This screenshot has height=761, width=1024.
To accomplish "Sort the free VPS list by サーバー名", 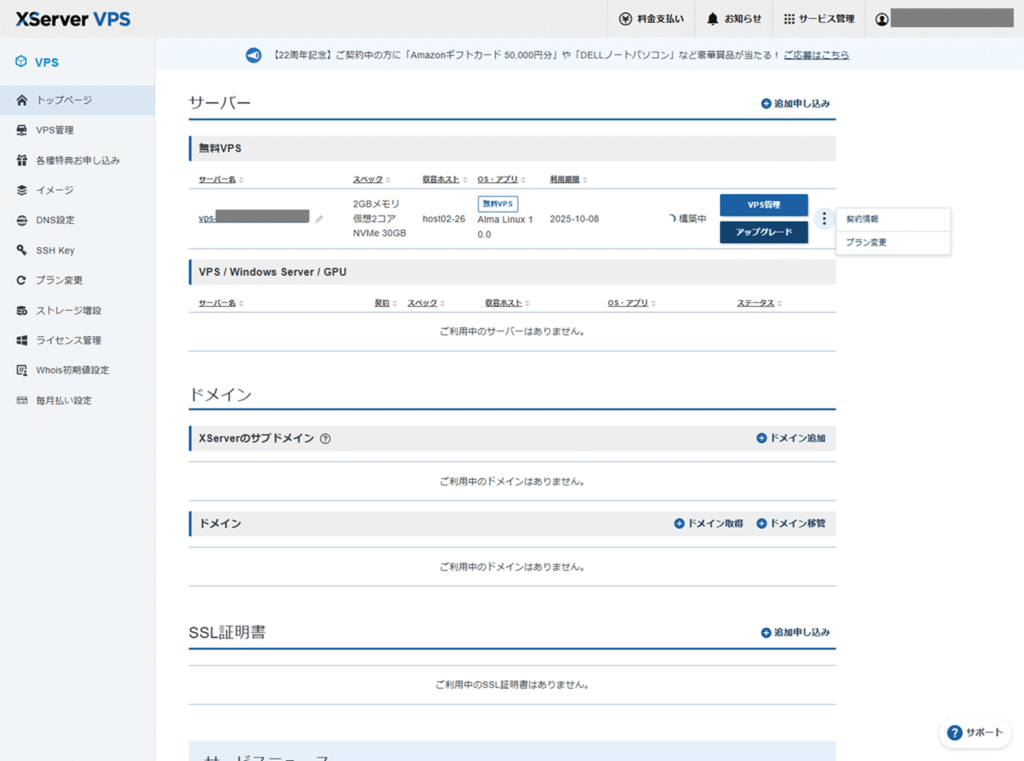I will click(x=220, y=180).
